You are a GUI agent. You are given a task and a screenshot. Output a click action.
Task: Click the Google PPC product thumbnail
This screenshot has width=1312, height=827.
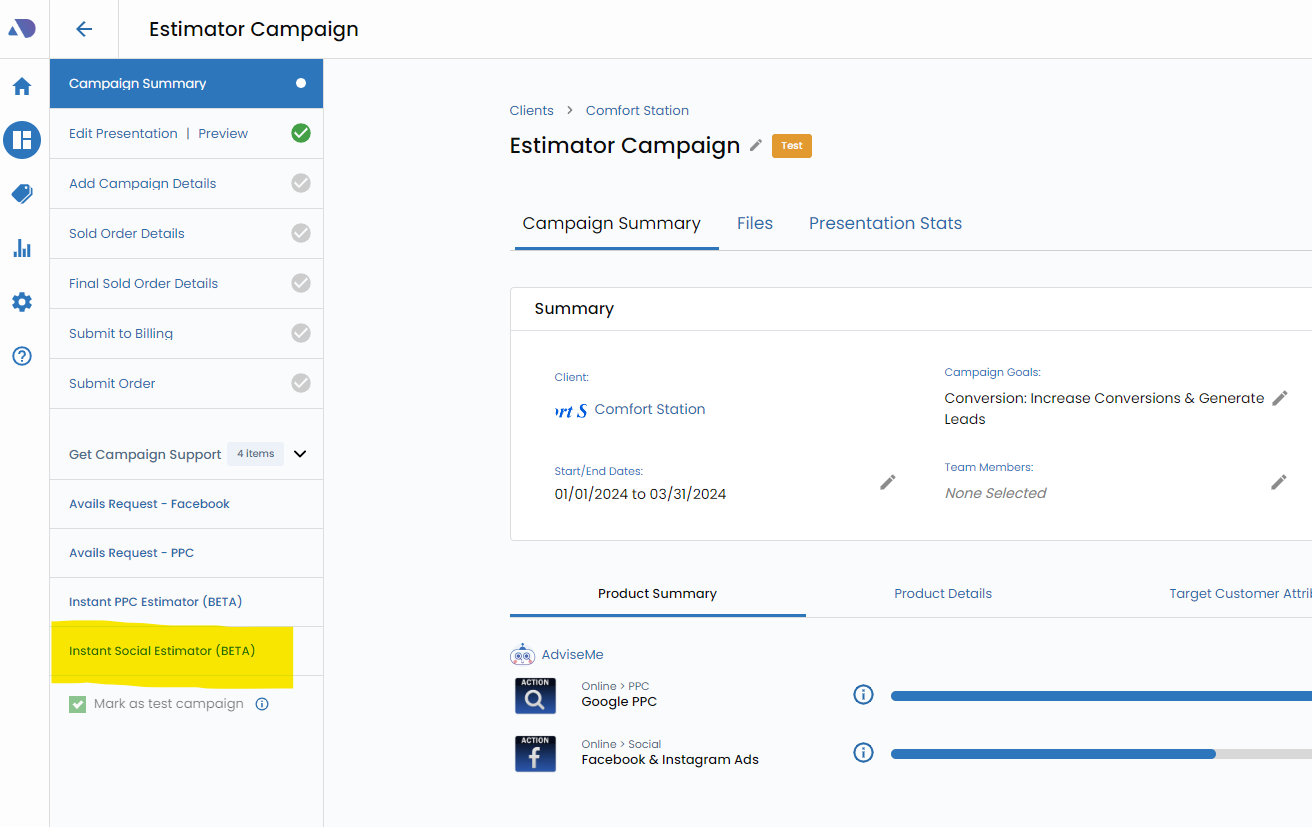pyautogui.click(x=535, y=695)
